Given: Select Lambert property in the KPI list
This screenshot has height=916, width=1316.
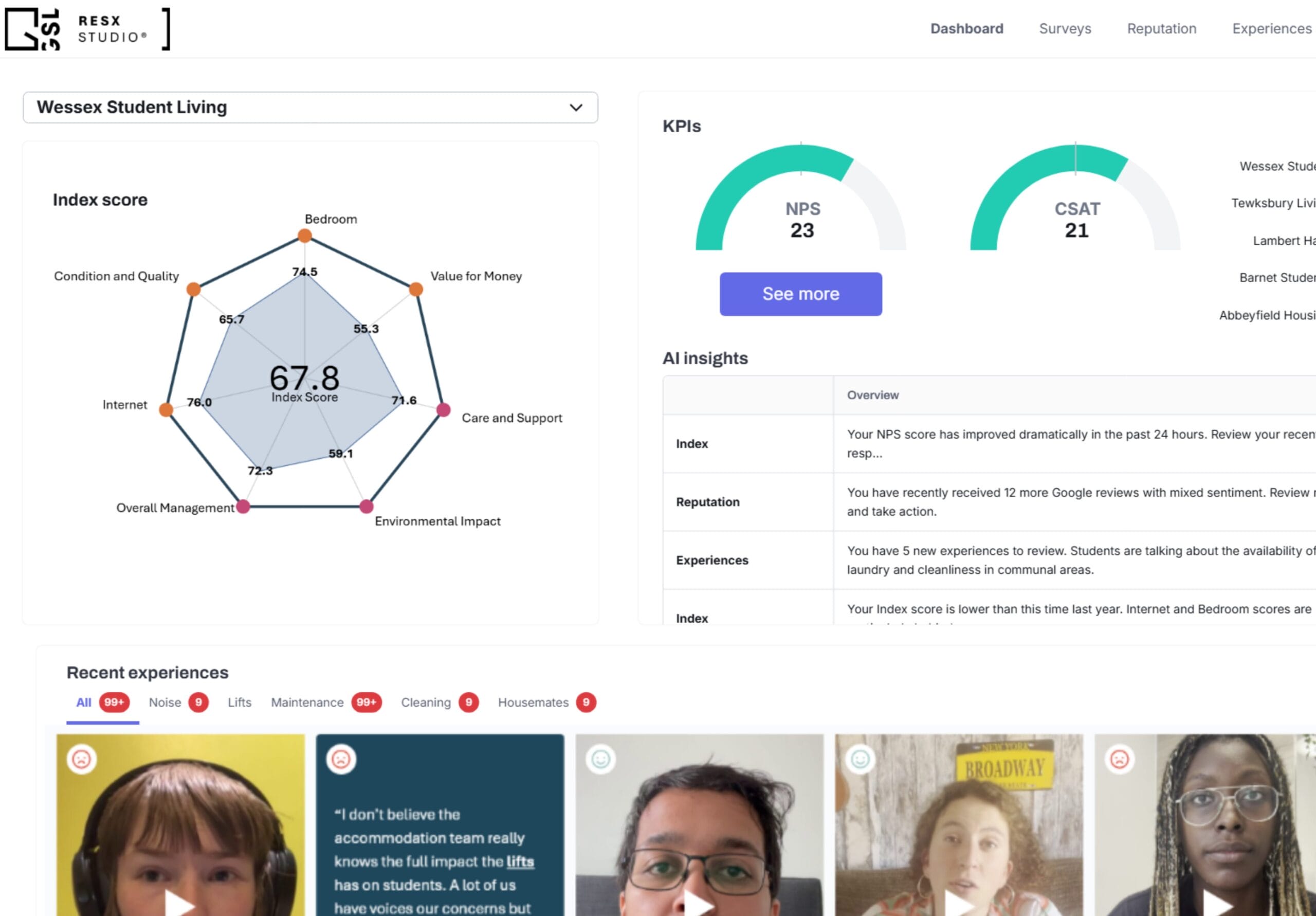Looking at the screenshot, I should coord(1284,241).
